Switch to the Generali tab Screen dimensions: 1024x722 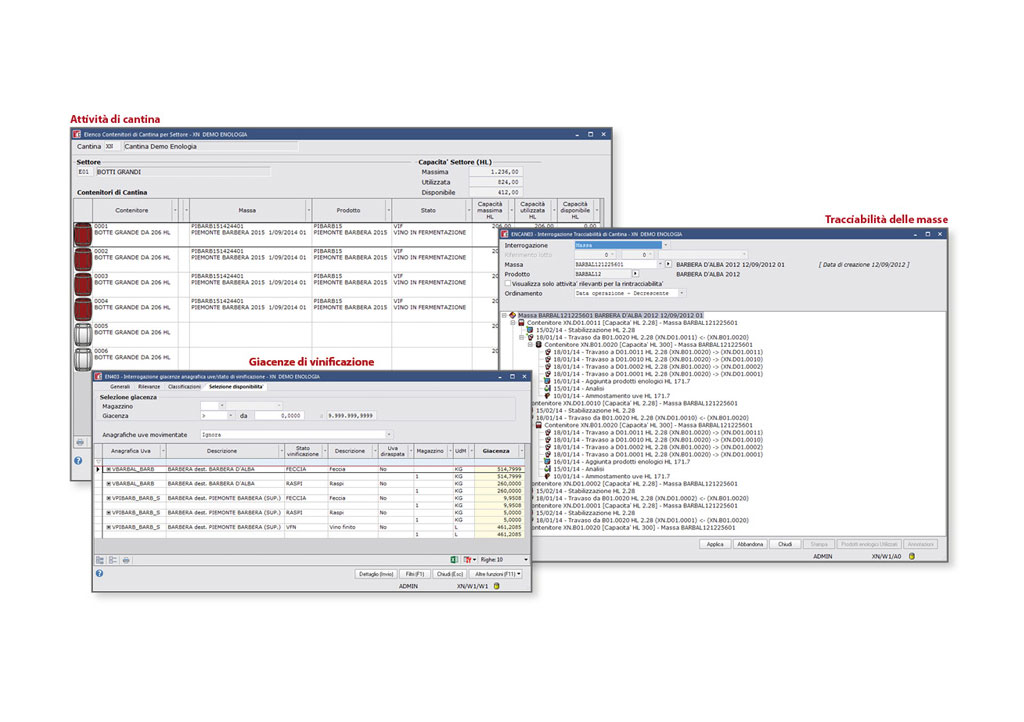click(x=119, y=386)
